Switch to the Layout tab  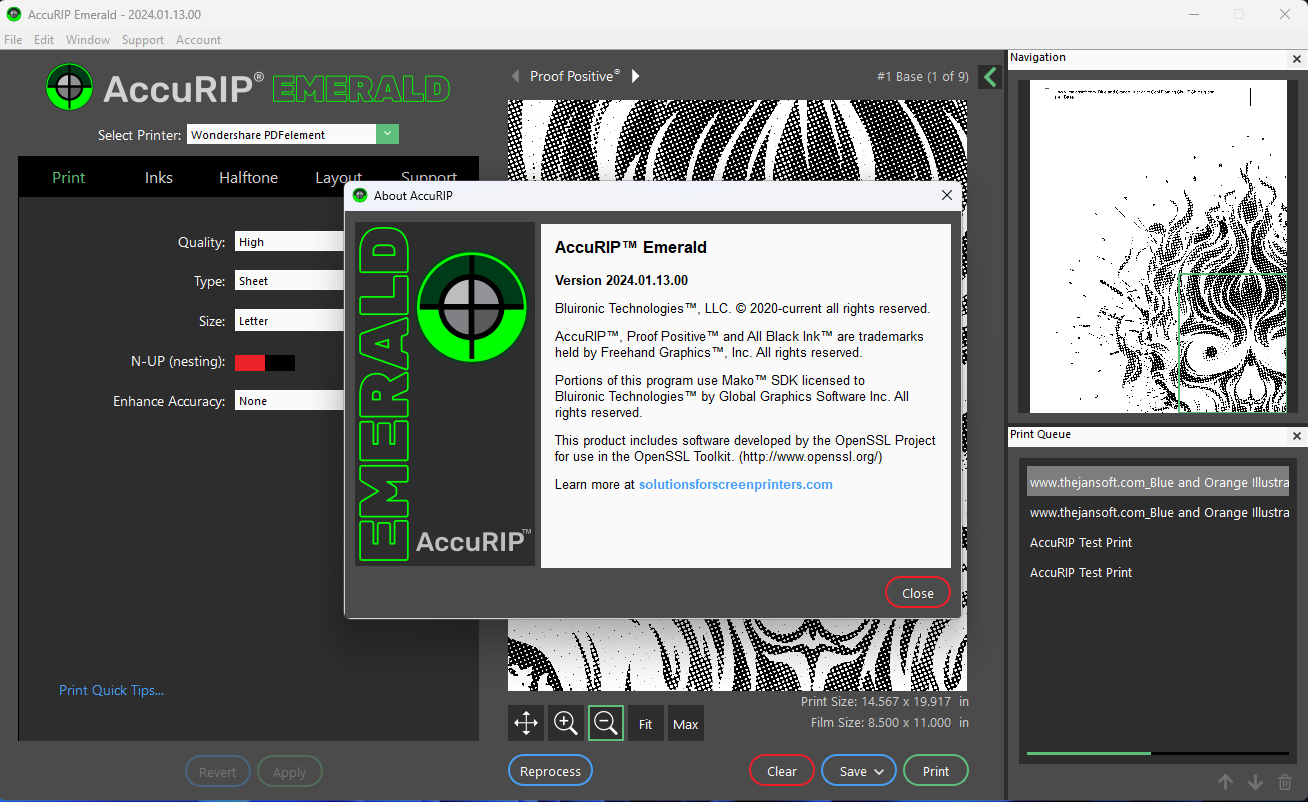337,177
